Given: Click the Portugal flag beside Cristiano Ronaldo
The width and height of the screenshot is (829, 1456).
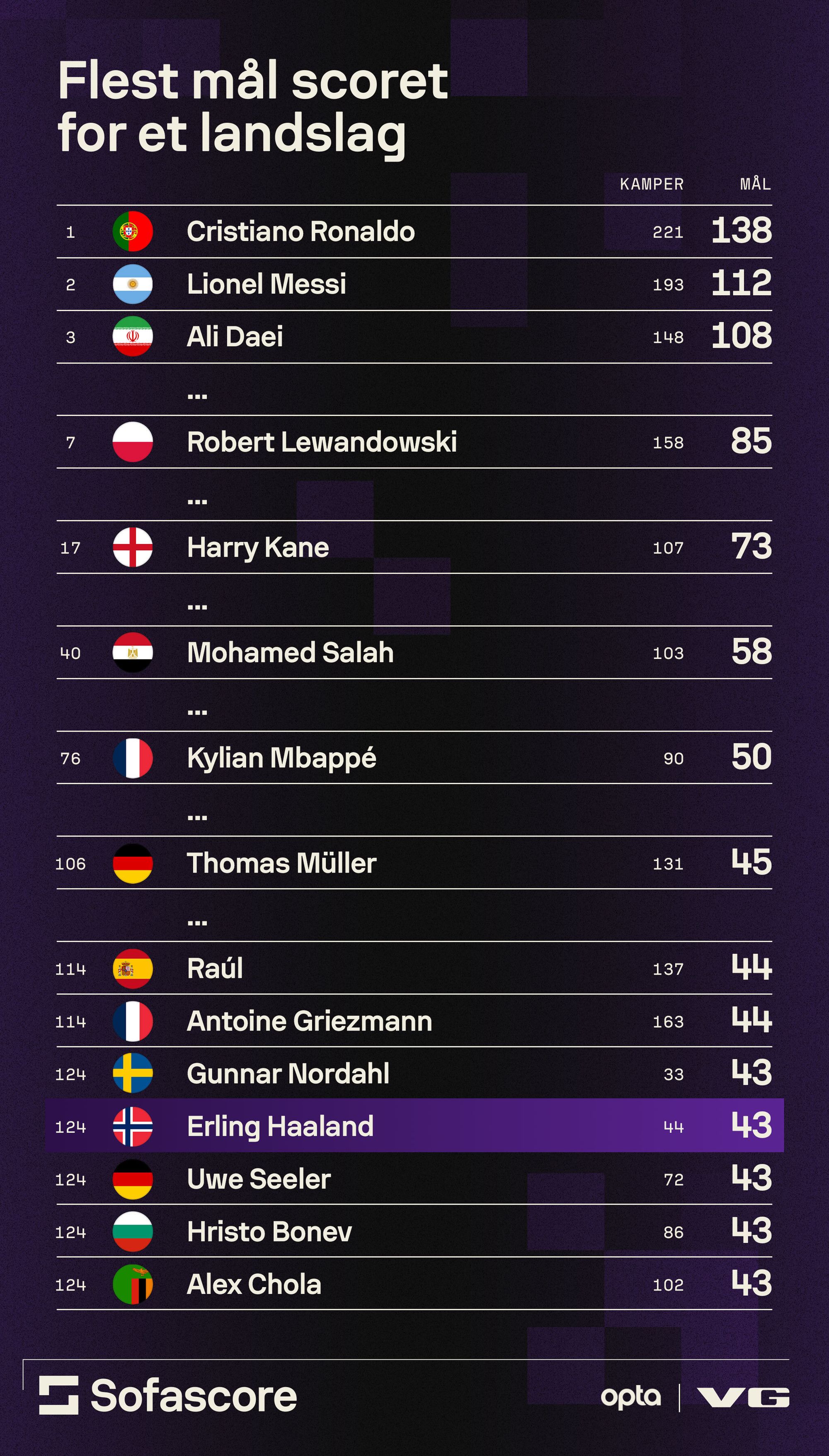Looking at the screenshot, I should pyautogui.click(x=133, y=231).
